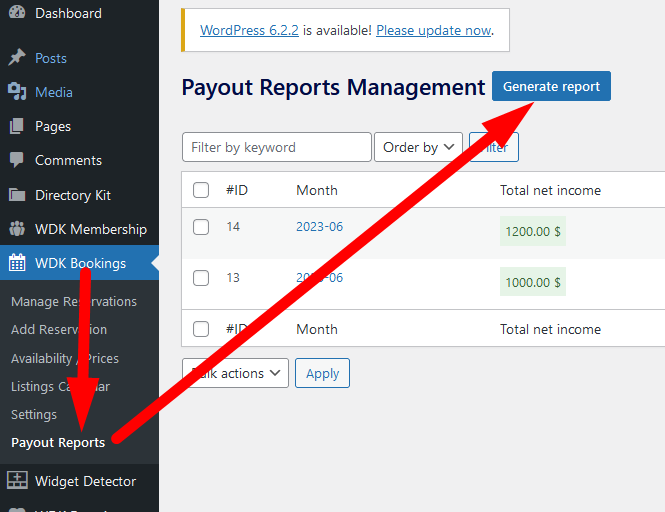
Task: Click the WDK Bookings calendar icon
Action: [x=17, y=263]
